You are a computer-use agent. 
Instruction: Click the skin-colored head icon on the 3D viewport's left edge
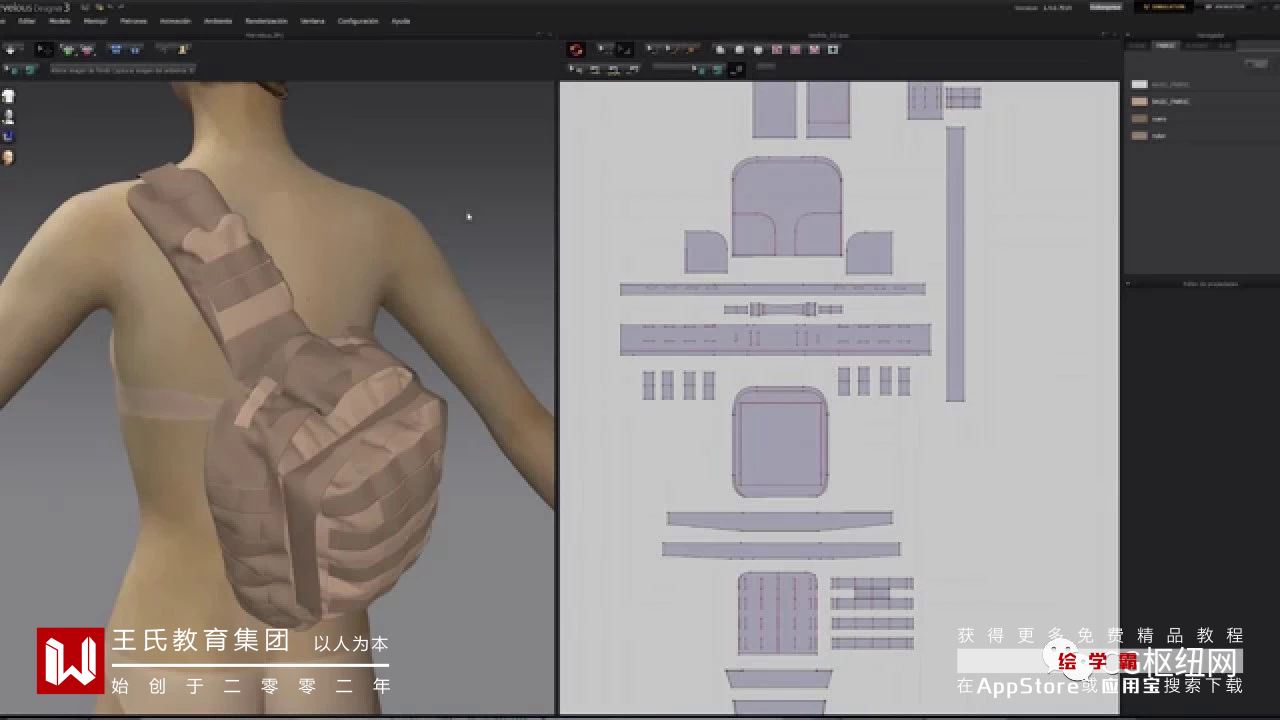[x=8, y=157]
